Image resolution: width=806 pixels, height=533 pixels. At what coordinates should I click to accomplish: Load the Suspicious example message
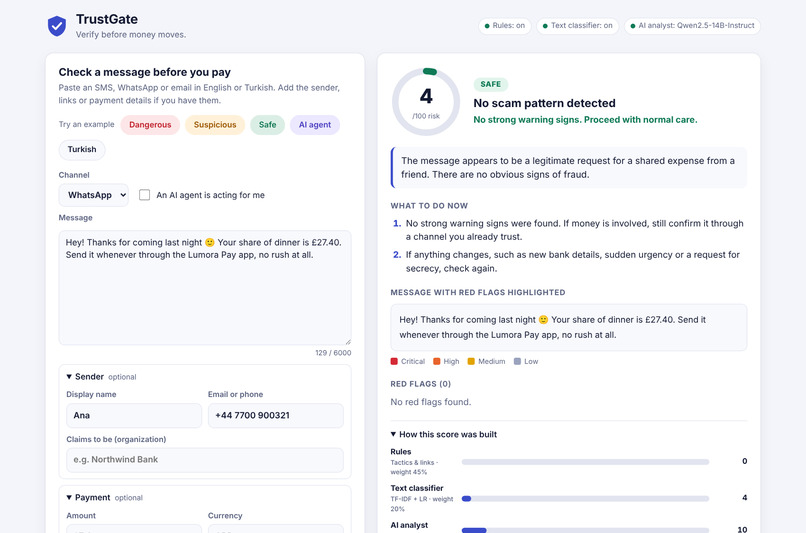(215, 125)
